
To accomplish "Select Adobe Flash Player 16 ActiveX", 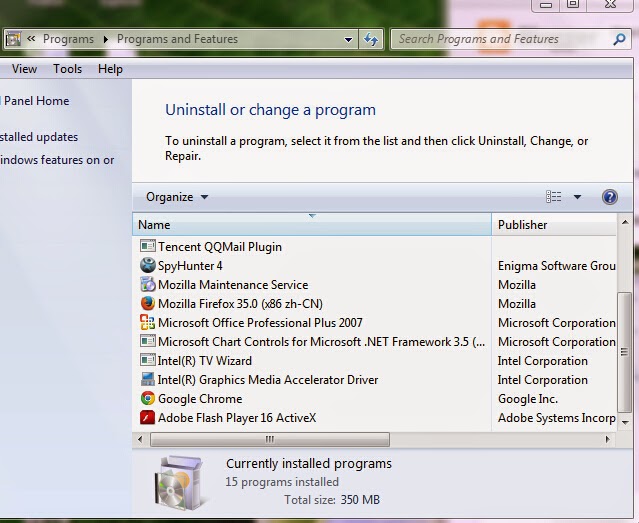I will (x=237, y=418).
